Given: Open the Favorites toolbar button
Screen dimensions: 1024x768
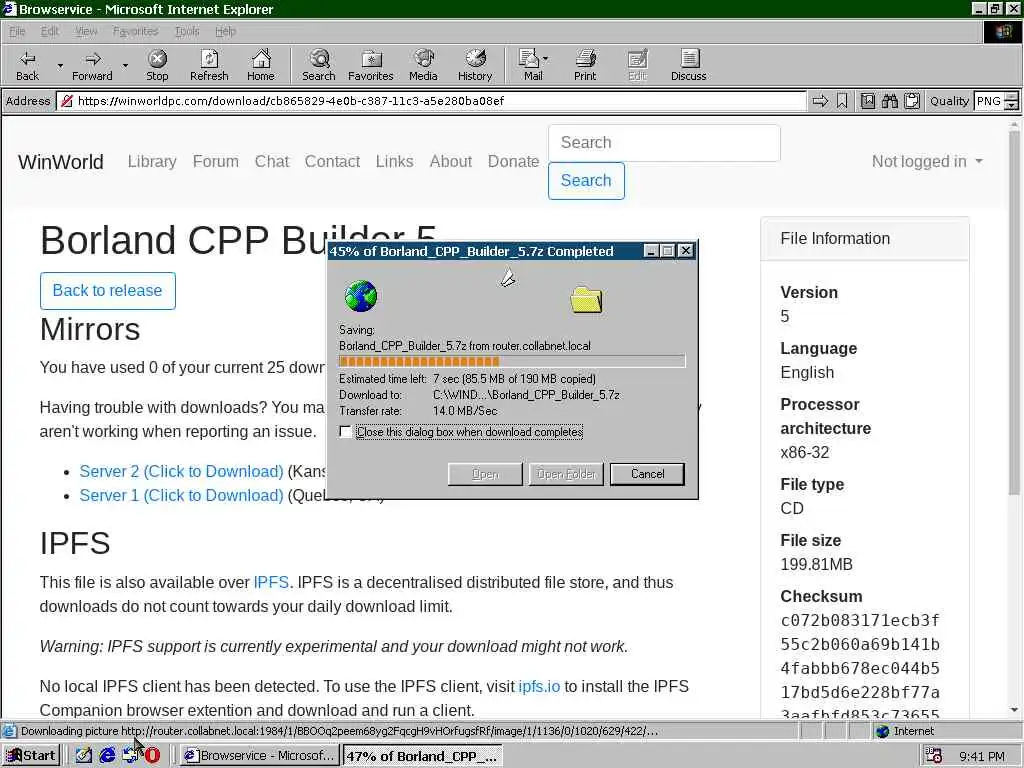Looking at the screenshot, I should [x=370, y=65].
